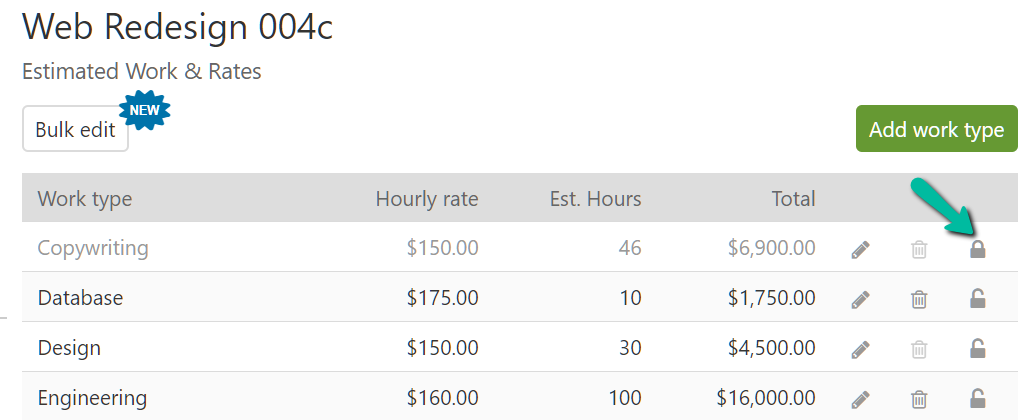The width and height of the screenshot is (1025, 420).
Task: Click the trash icon for Design
Action: pos(919,349)
